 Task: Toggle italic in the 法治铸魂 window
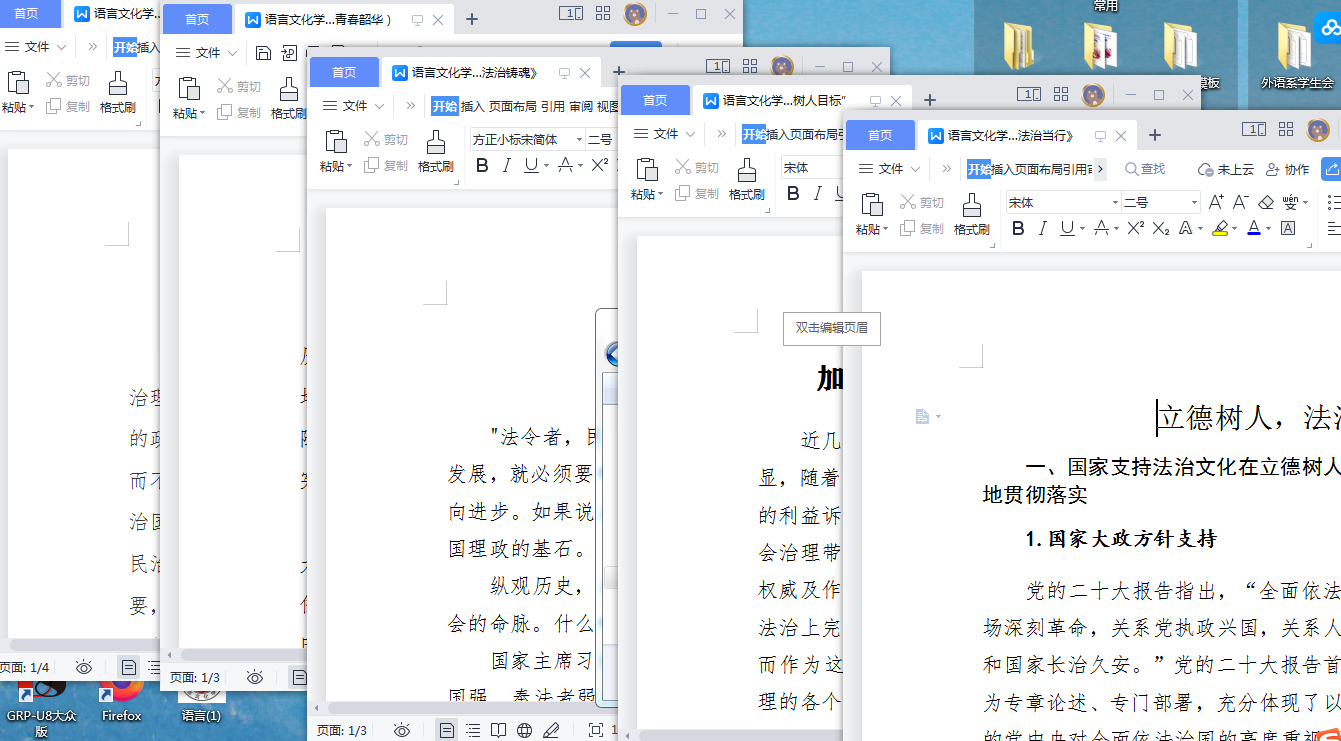[x=507, y=166]
